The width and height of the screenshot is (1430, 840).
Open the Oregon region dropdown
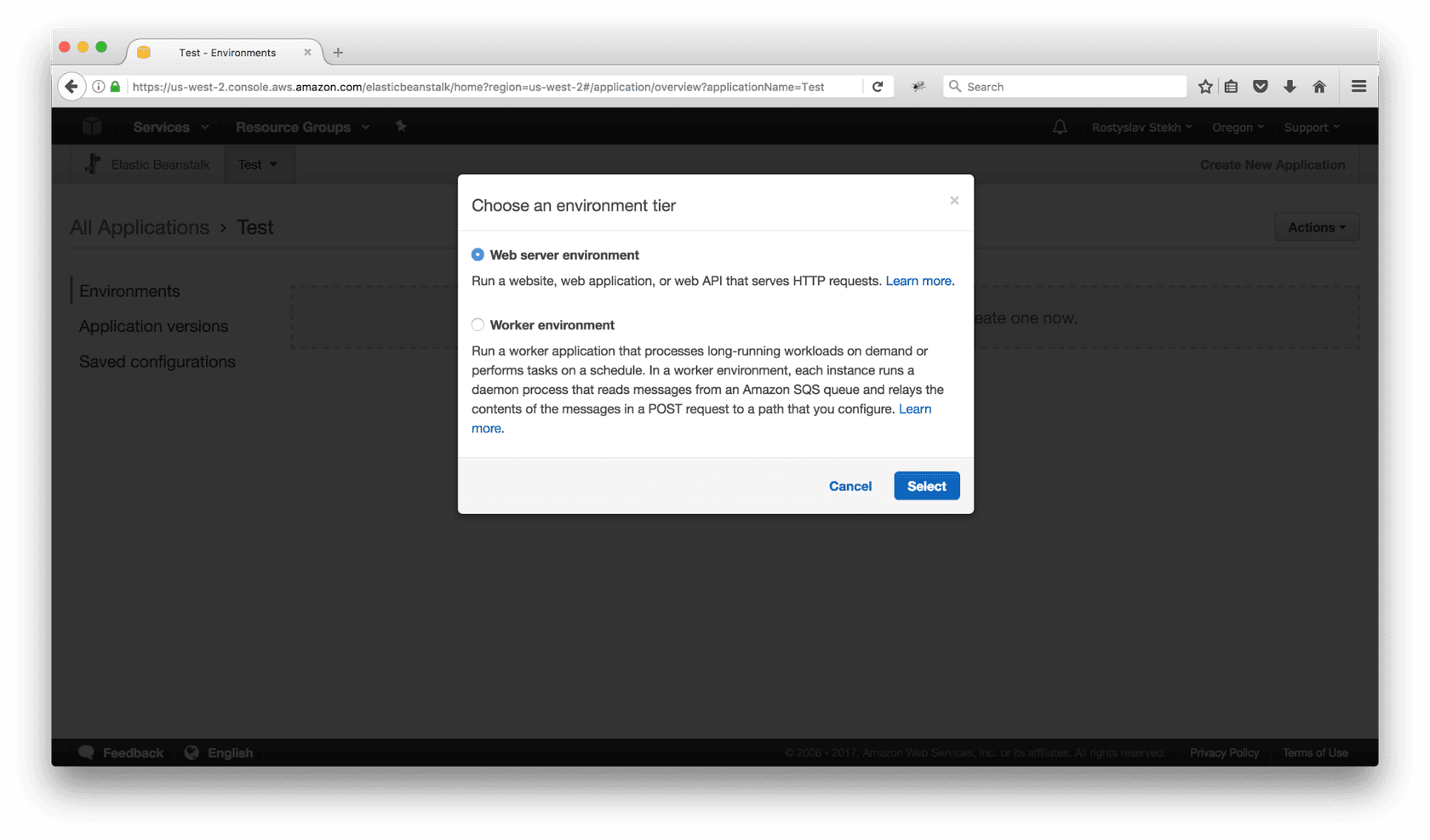tap(1238, 127)
